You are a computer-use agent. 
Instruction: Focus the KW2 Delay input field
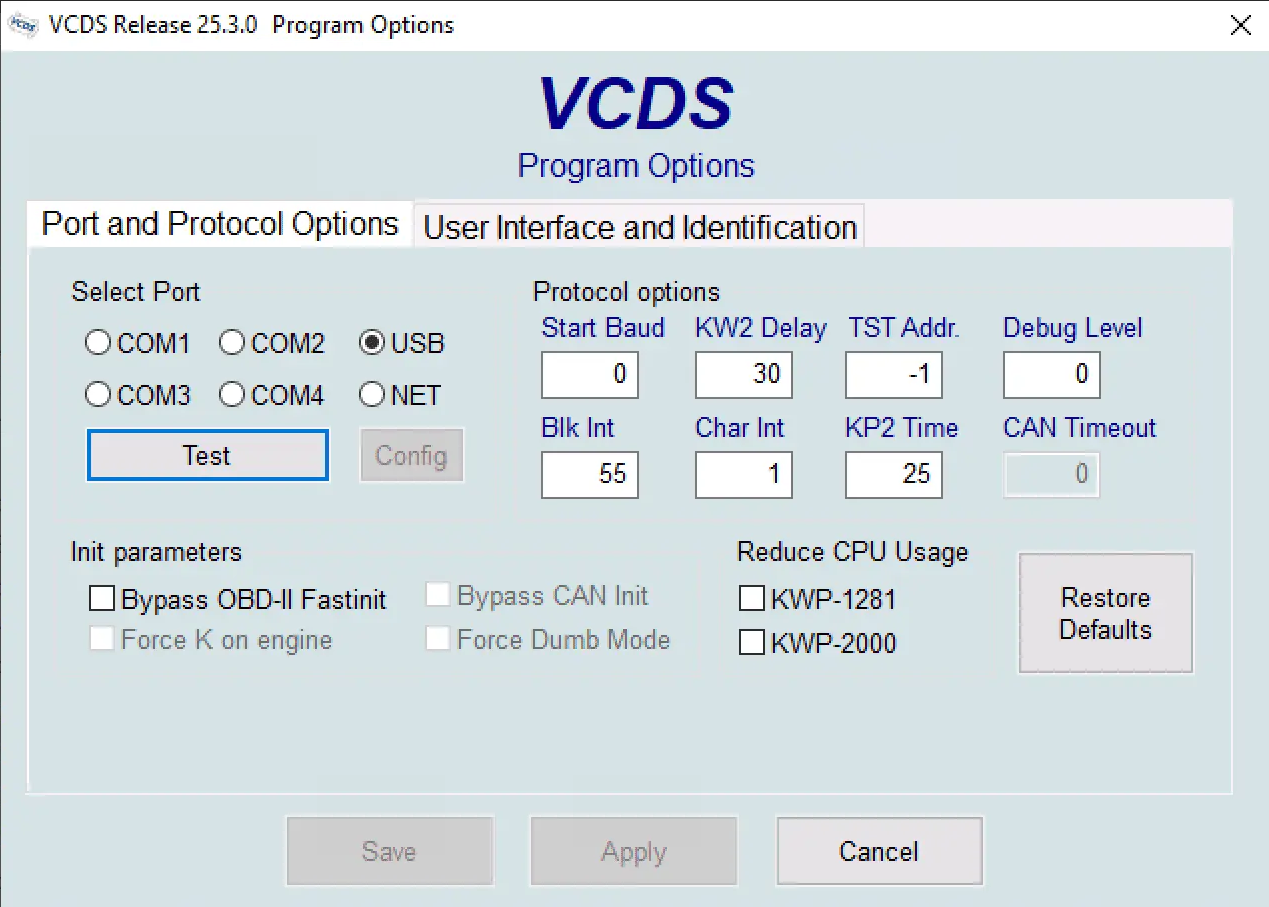tap(744, 375)
